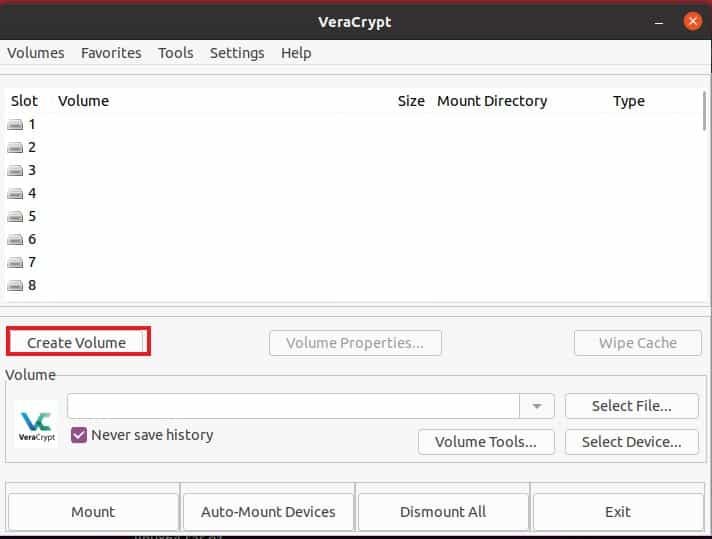Click the Wipe Cache button
Image resolution: width=712 pixels, height=539 pixels.
pos(638,343)
